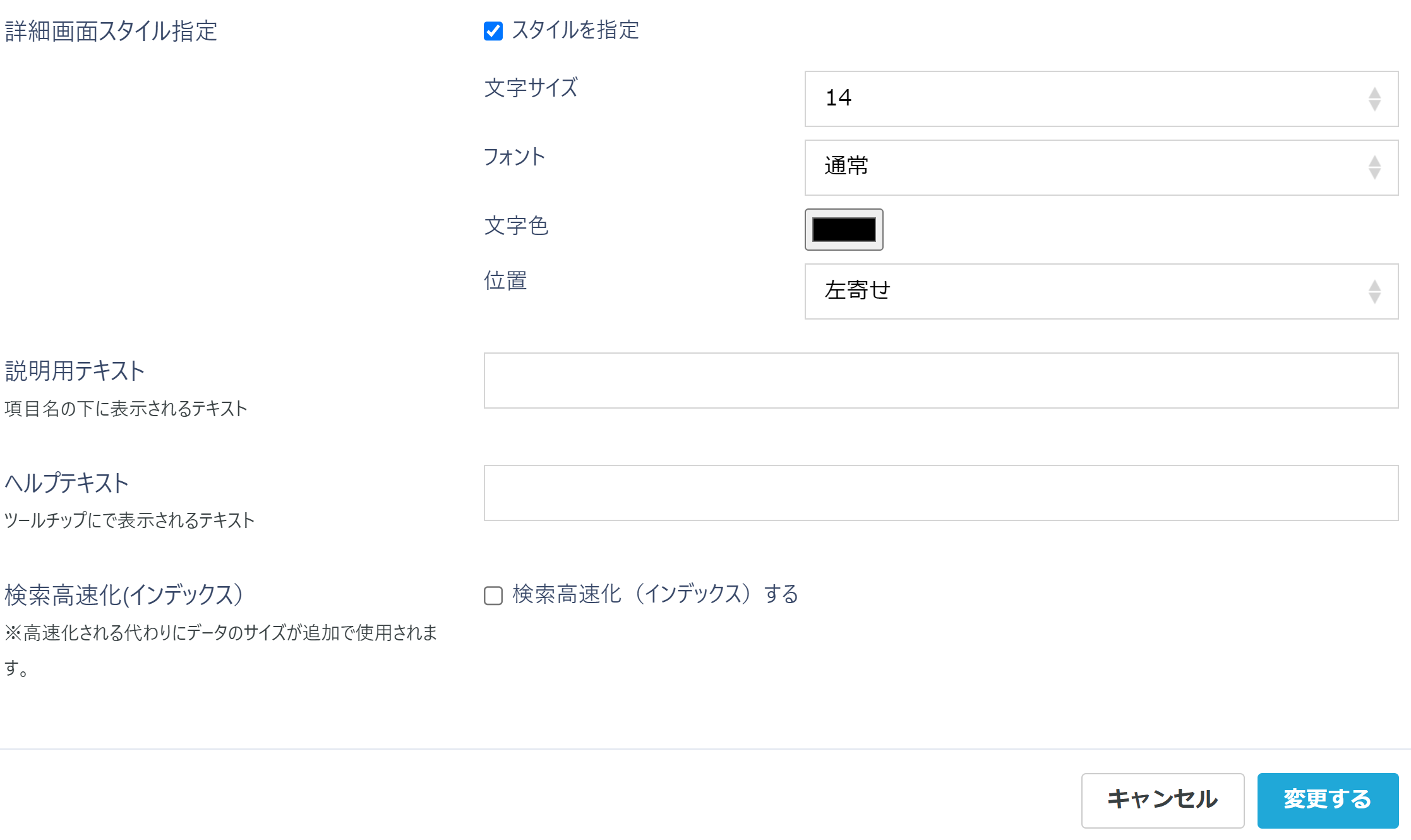The height and width of the screenshot is (840, 1411).
Task: Enable the 検索高速化（インデックス）する option
Action: [x=493, y=594]
